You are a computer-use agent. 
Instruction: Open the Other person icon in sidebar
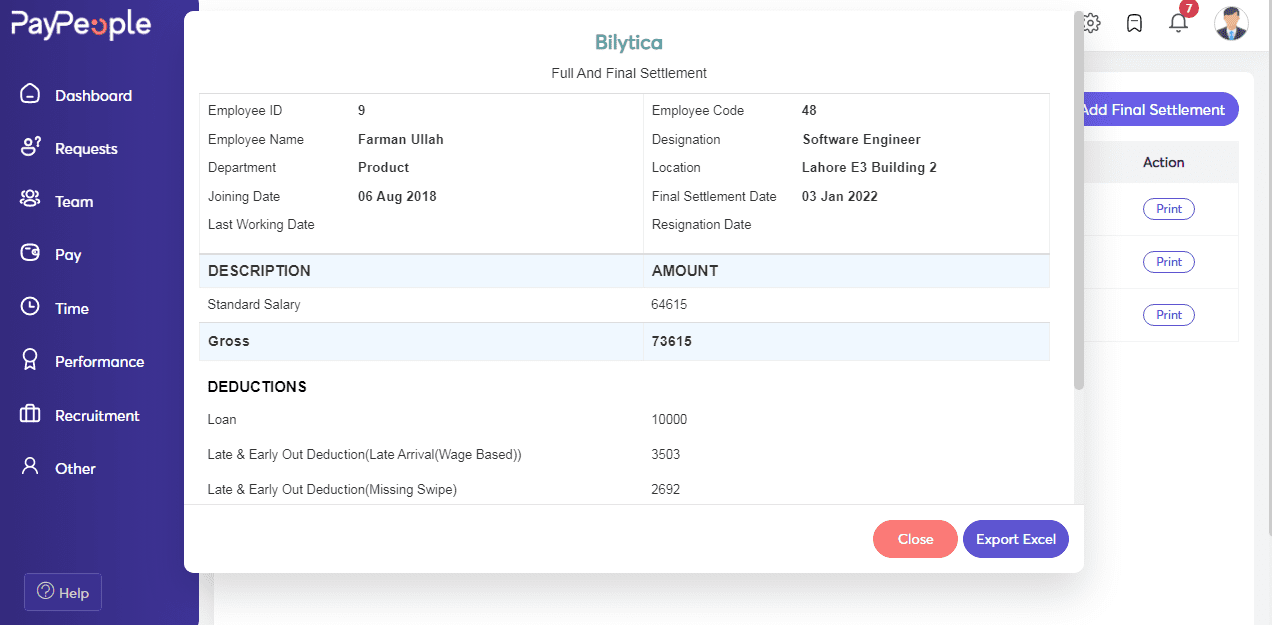point(30,468)
